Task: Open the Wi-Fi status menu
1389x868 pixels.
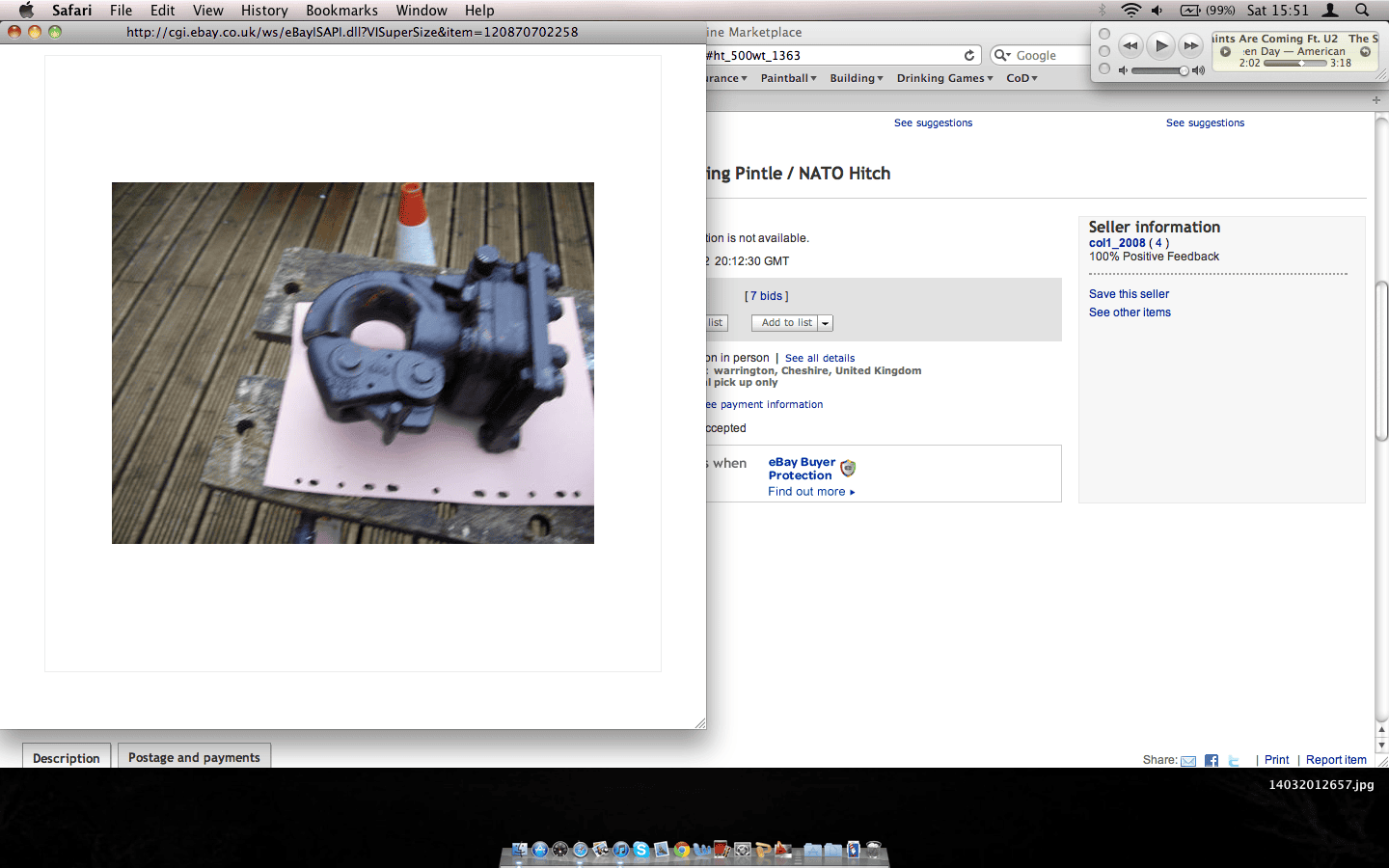Action: pyautogui.click(x=1130, y=10)
